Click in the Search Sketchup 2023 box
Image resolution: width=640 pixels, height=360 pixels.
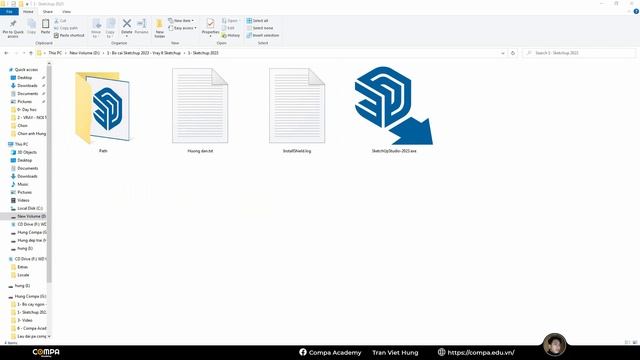pyautogui.click(x=580, y=53)
